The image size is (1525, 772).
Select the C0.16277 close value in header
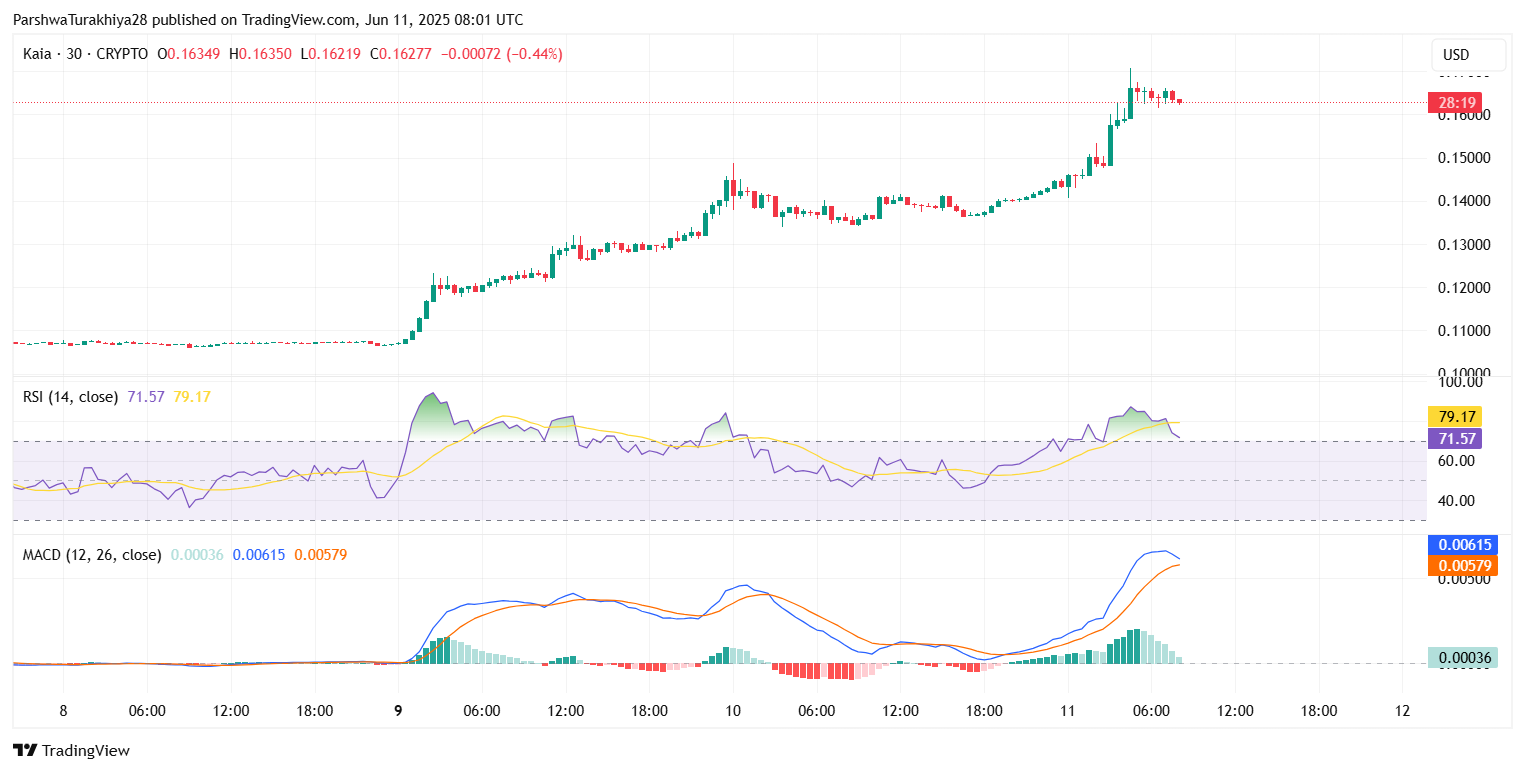pyautogui.click(x=400, y=54)
